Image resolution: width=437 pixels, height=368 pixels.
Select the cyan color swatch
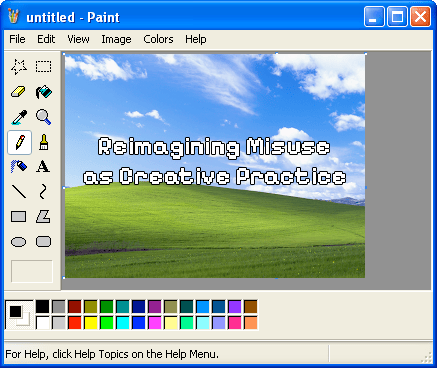pyautogui.click(x=123, y=323)
